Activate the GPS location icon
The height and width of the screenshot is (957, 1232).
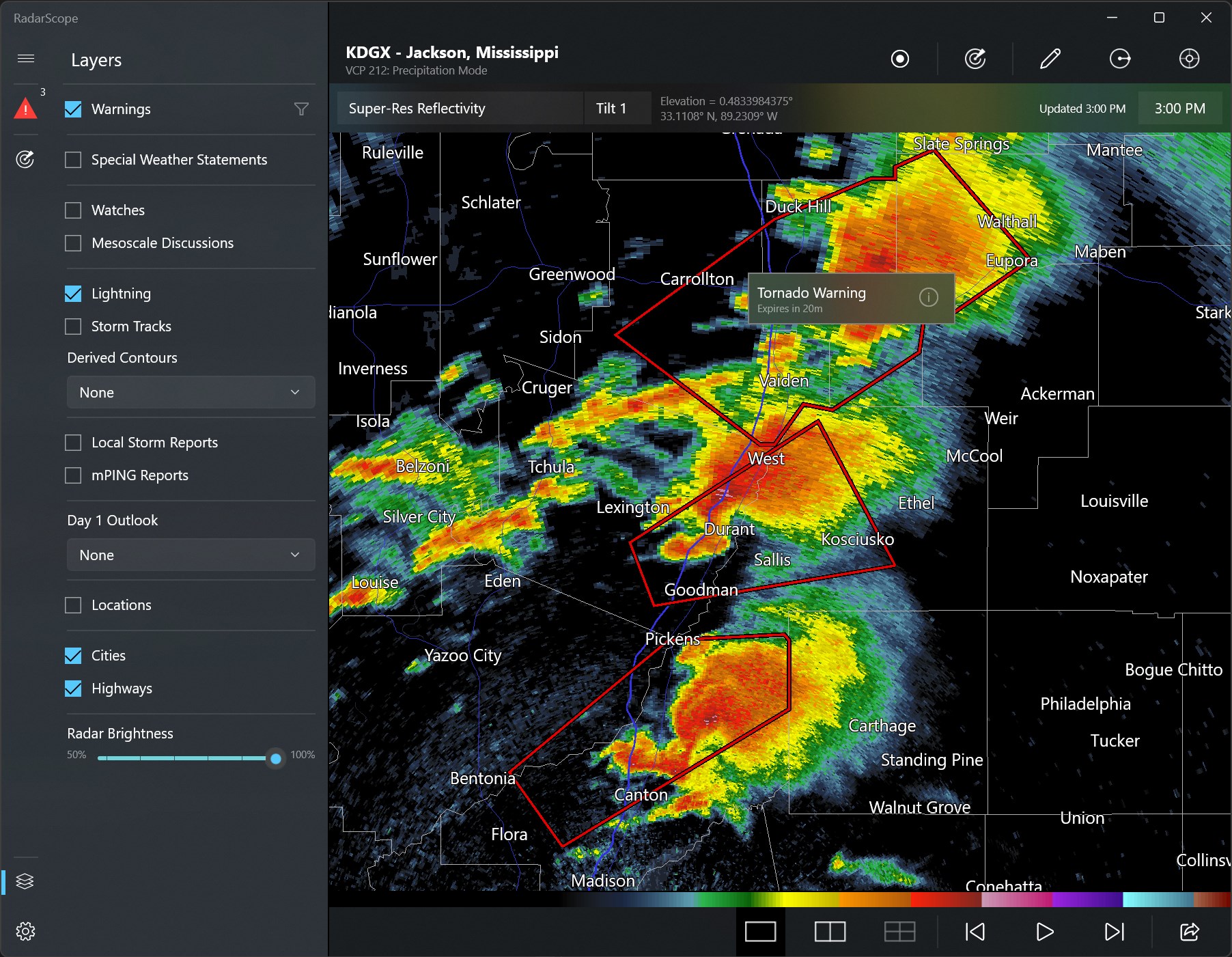[x=1189, y=59]
